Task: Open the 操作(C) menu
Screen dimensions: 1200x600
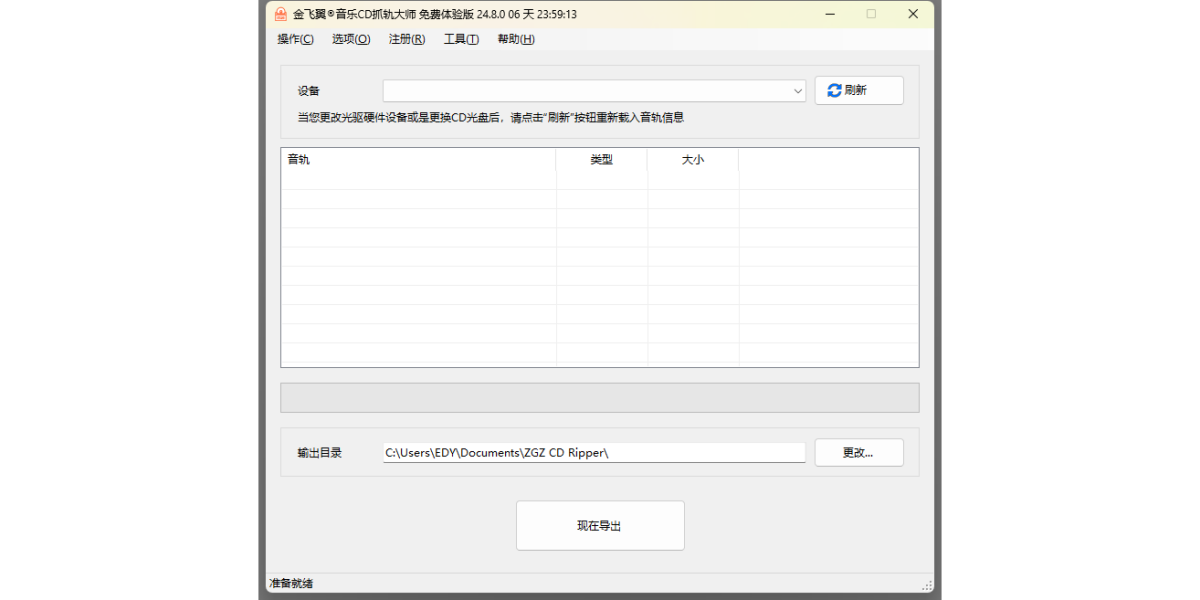Action: click(x=294, y=38)
